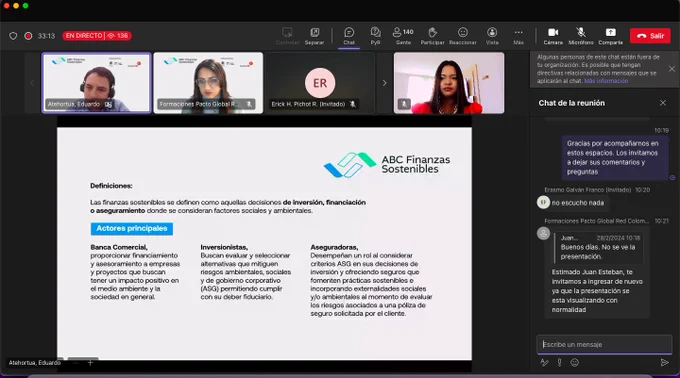The width and height of the screenshot is (680, 378).
Task: Open the message format options icon
Action: tap(544, 362)
